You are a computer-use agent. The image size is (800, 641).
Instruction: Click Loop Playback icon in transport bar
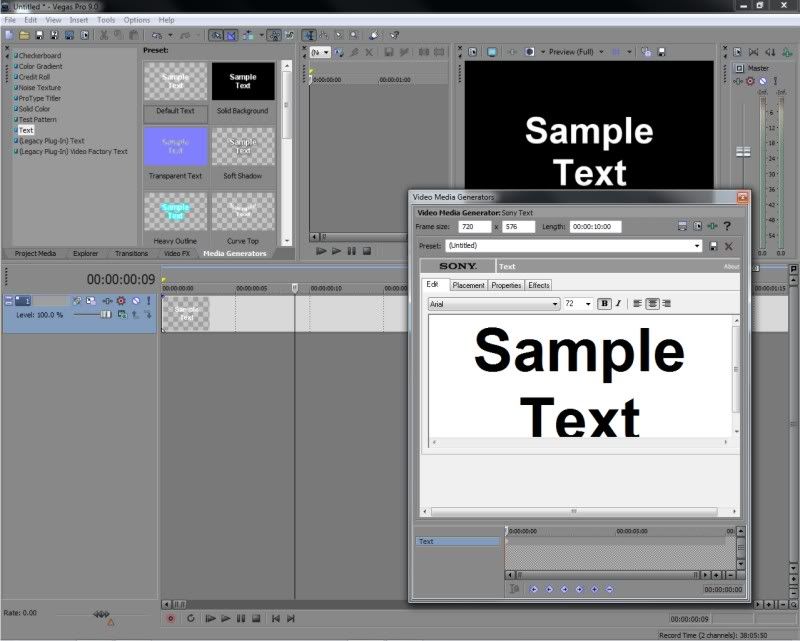click(191, 619)
